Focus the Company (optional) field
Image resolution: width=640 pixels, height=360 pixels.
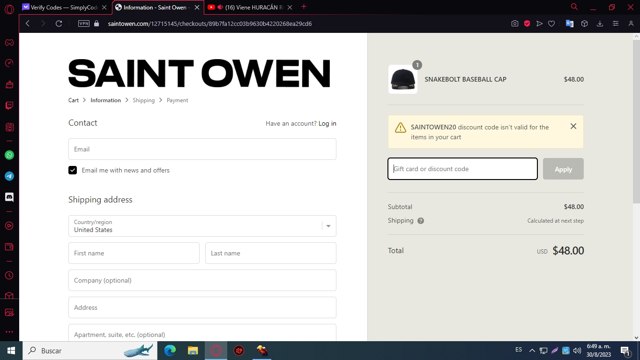[x=202, y=280]
